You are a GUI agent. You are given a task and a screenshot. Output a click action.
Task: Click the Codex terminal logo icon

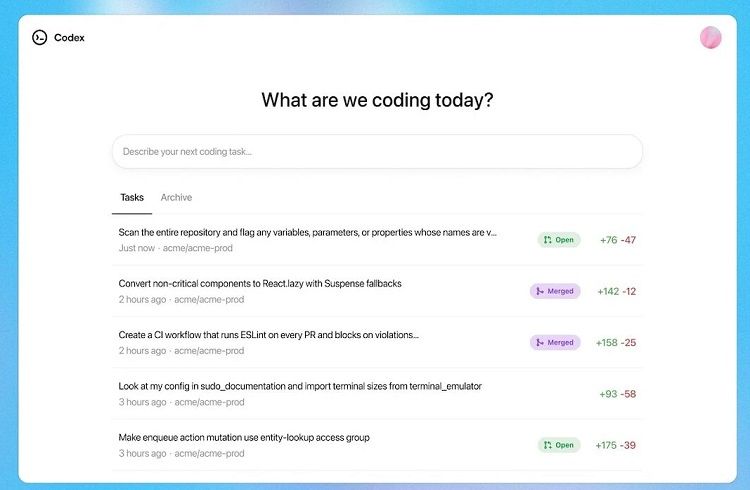(x=40, y=37)
